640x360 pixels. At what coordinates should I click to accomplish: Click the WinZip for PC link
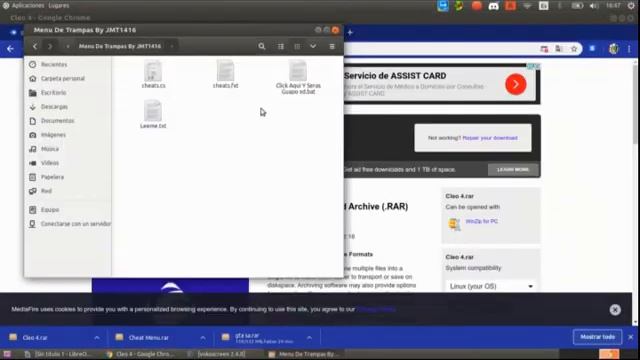[x=482, y=221]
